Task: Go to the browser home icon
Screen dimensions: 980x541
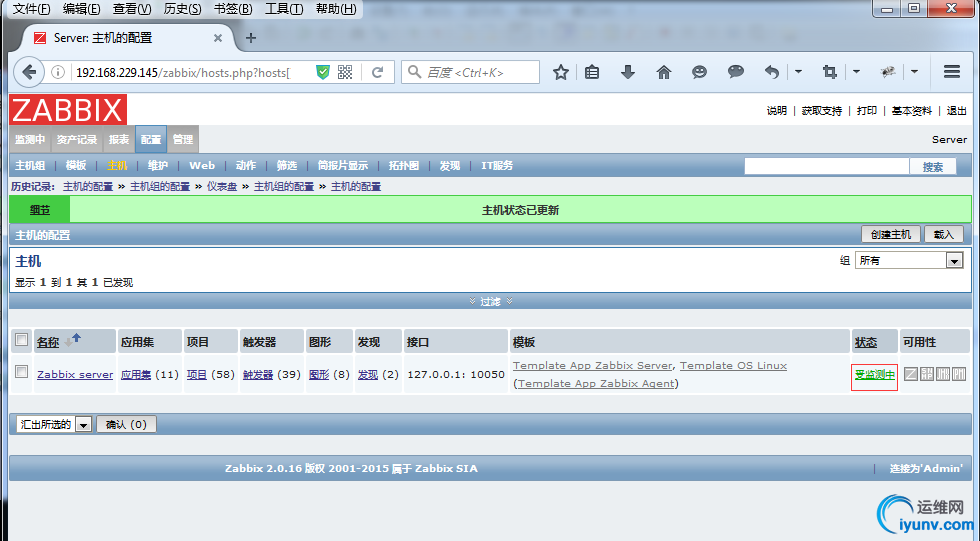Action: [664, 72]
